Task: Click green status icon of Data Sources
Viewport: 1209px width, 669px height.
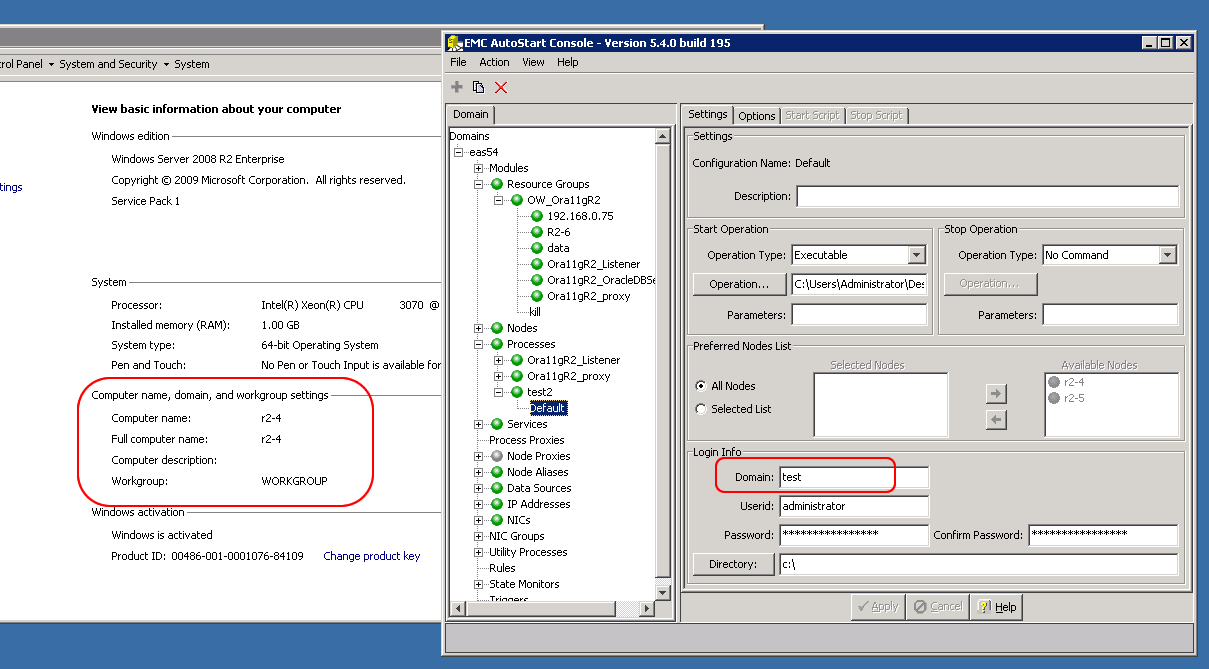Action: click(x=496, y=488)
